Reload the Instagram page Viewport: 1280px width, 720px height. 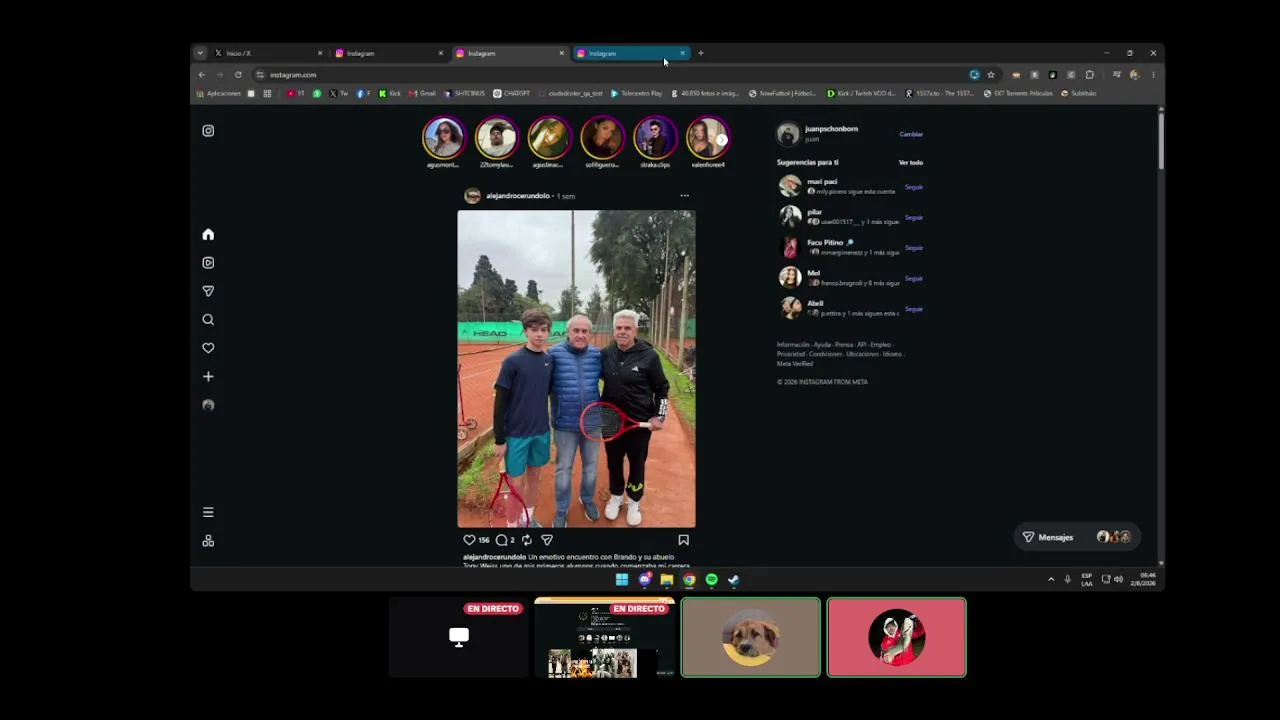[238, 75]
